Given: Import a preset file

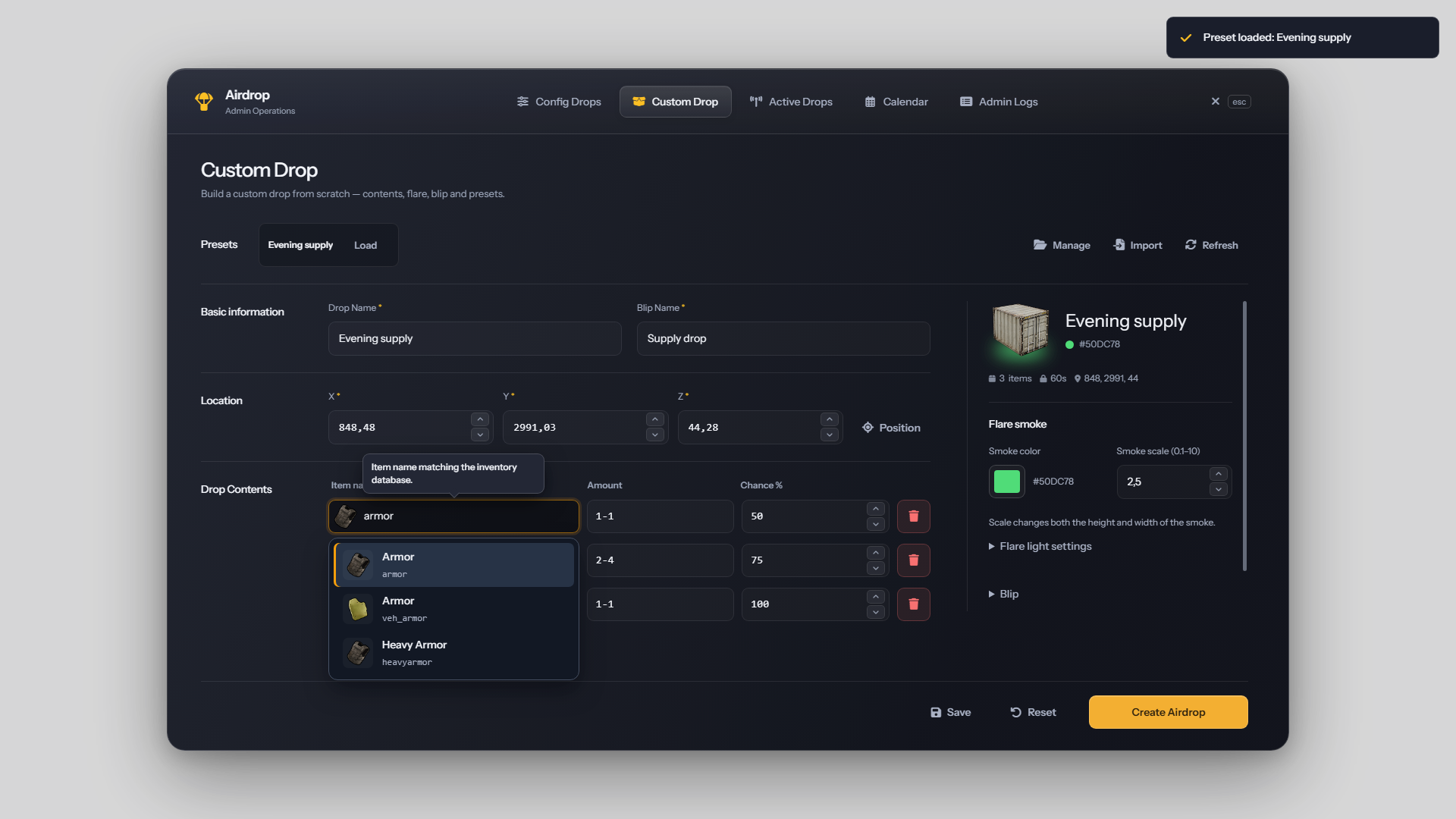Looking at the screenshot, I should click(x=1137, y=245).
